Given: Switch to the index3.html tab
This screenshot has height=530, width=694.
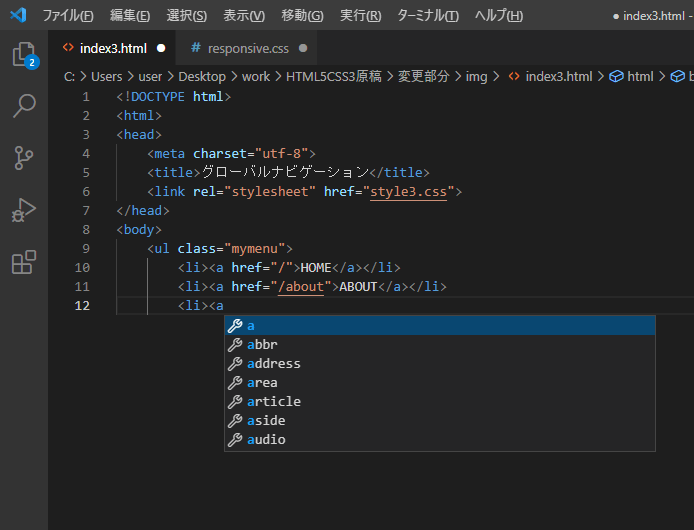Looking at the screenshot, I should pos(113,48).
